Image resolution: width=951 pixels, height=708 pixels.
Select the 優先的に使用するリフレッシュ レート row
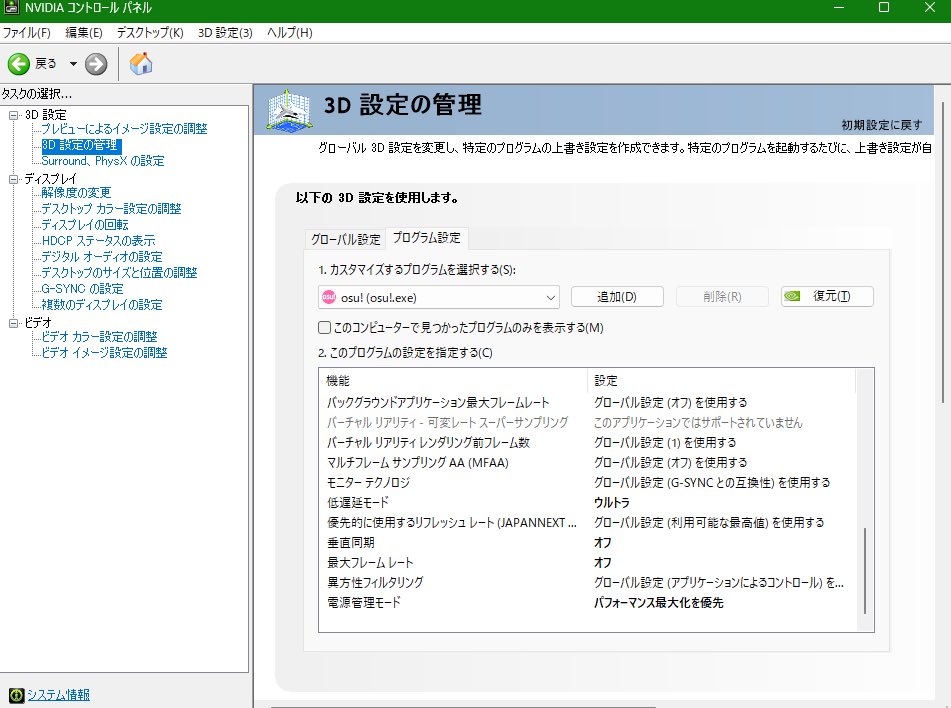click(587, 523)
